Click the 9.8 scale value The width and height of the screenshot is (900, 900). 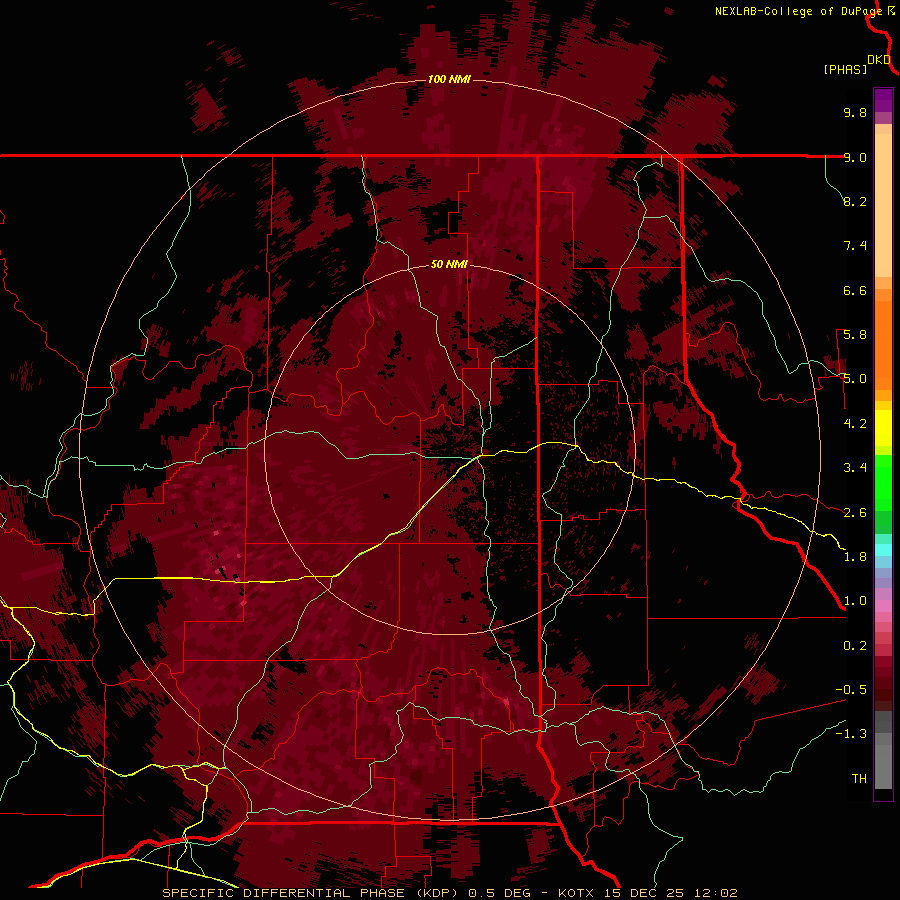855,112
